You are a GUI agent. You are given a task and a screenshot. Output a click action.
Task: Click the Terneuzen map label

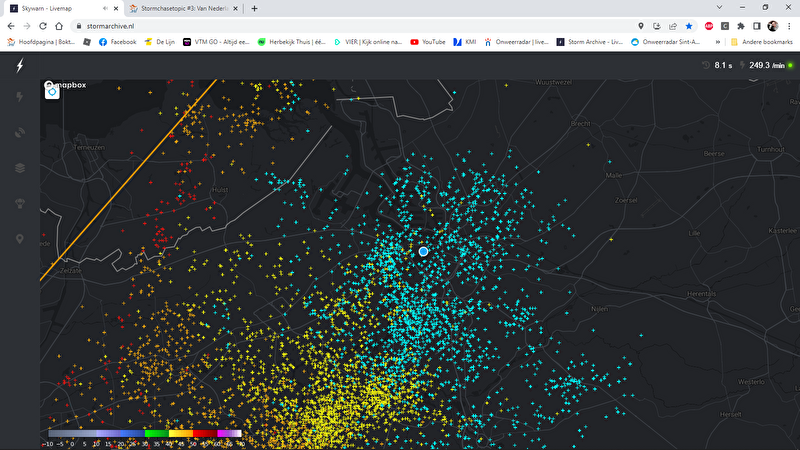(89, 147)
